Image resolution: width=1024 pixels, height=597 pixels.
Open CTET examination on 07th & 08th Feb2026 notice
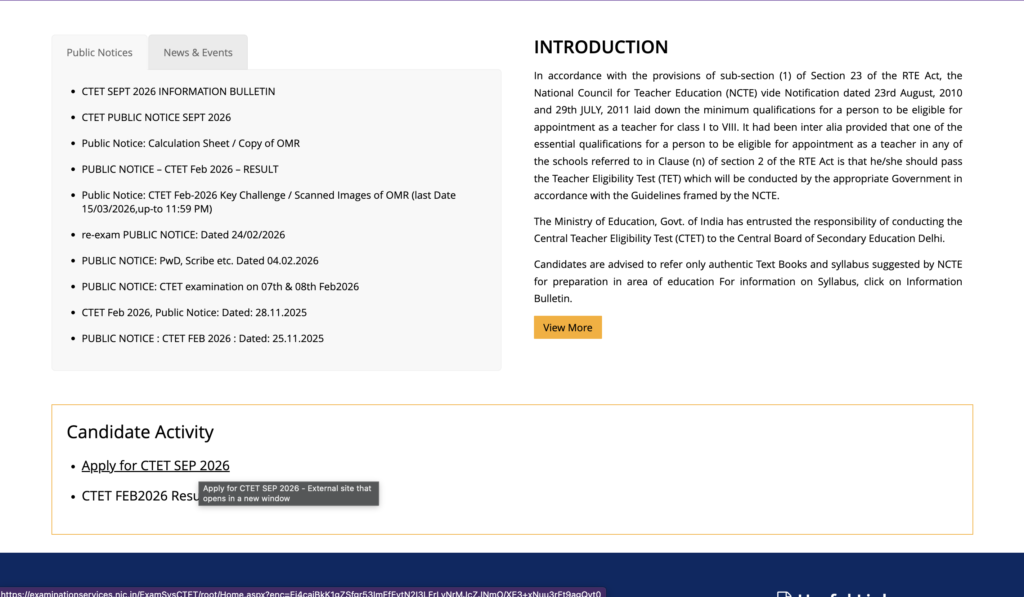(x=220, y=287)
